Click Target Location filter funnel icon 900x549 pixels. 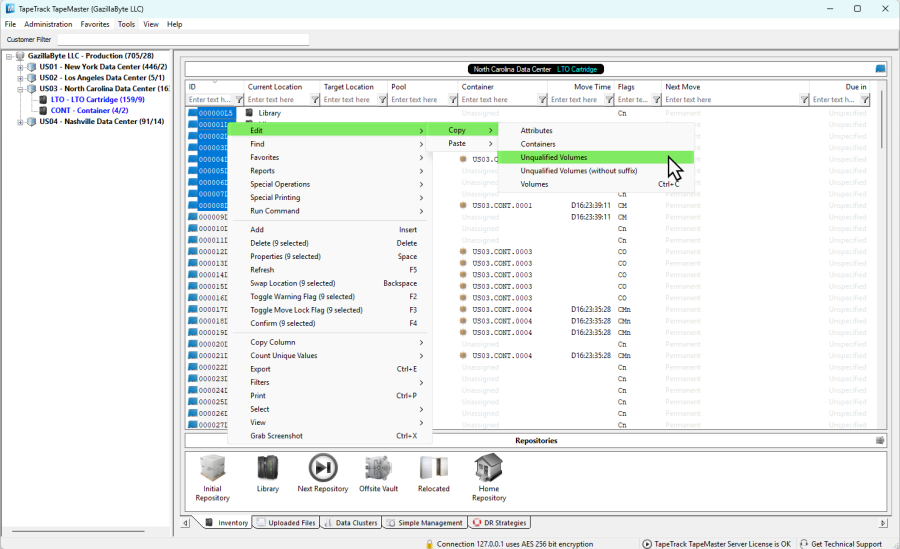click(382, 99)
